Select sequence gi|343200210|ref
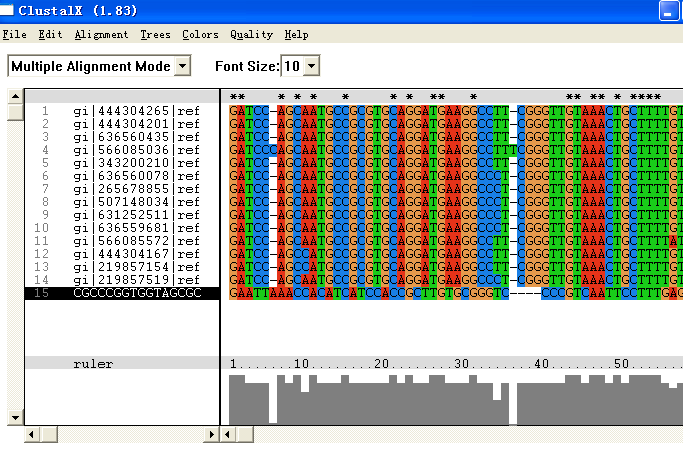This screenshot has height=474, width=683. pos(136,163)
